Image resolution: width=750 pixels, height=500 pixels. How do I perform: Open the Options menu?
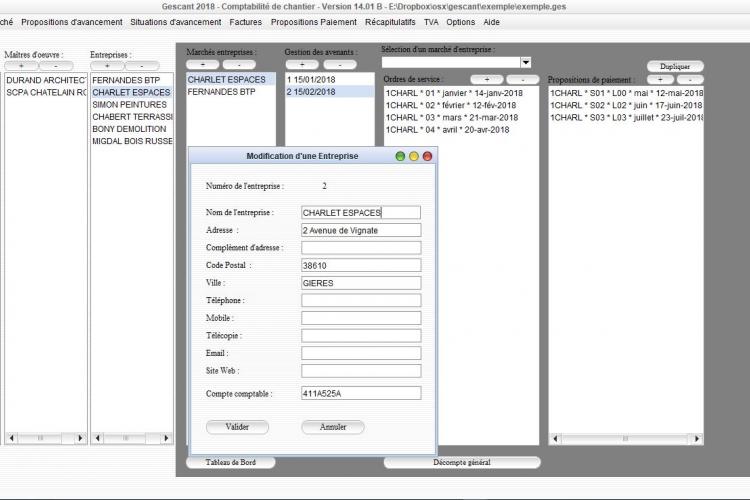click(x=461, y=22)
